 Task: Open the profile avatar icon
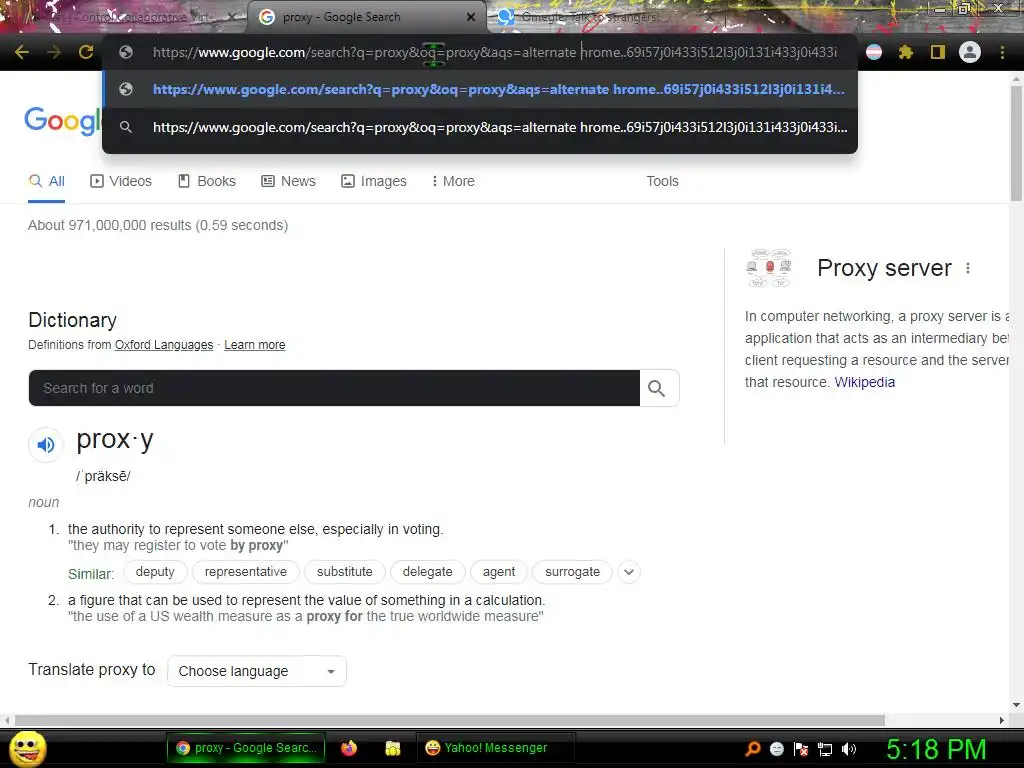pyautogui.click(x=970, y=52)
